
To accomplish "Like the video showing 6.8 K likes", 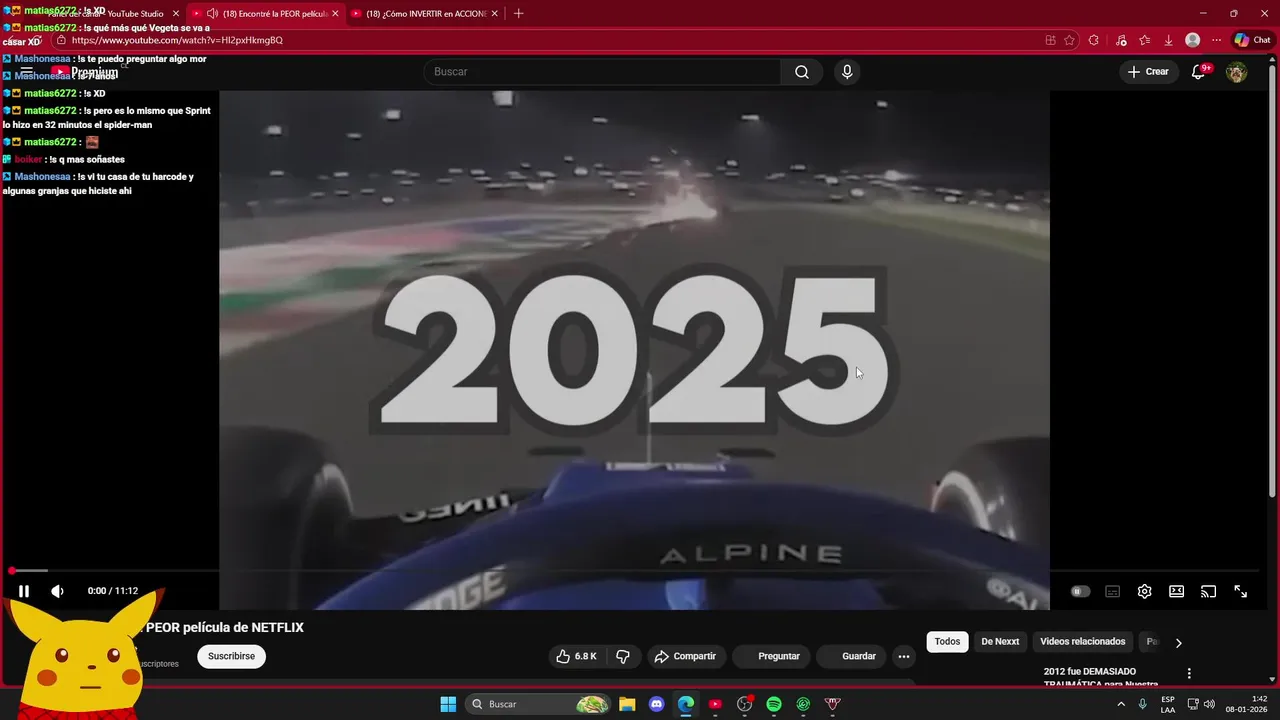I will pyautogui.click(x=575, y=656).
